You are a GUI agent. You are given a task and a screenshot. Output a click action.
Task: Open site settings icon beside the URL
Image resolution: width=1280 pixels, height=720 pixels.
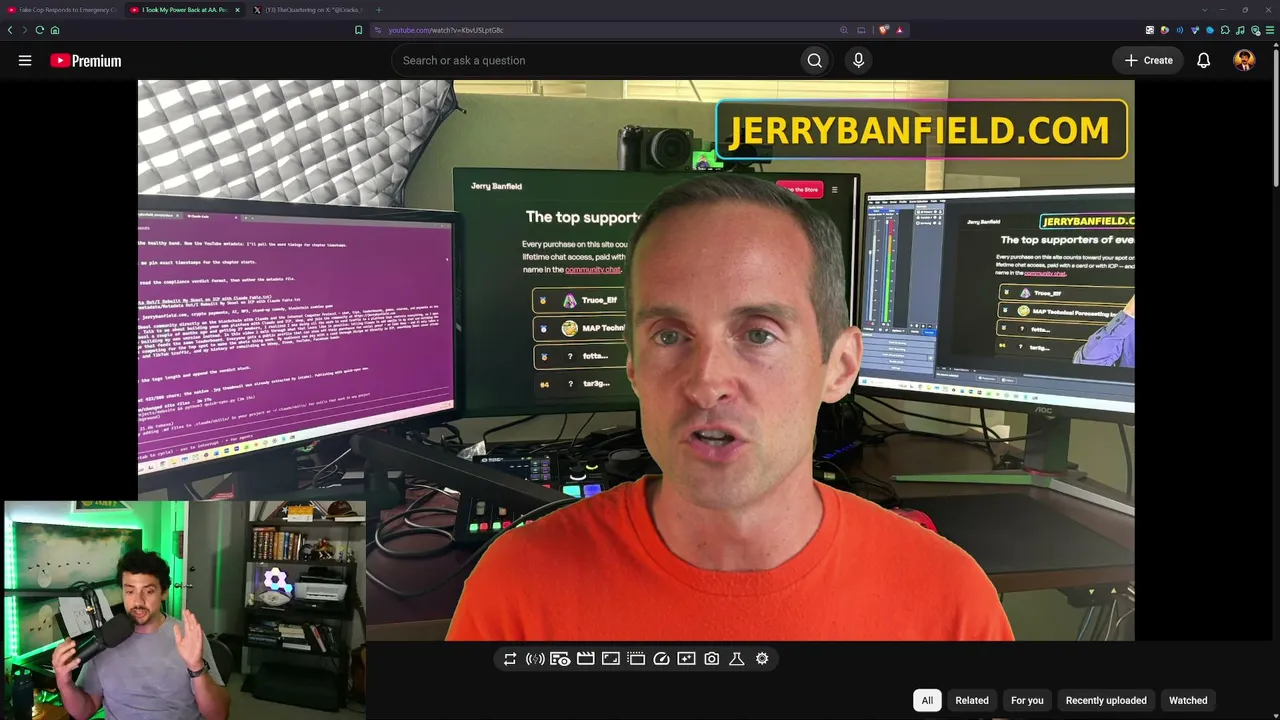tap(378, 30)
